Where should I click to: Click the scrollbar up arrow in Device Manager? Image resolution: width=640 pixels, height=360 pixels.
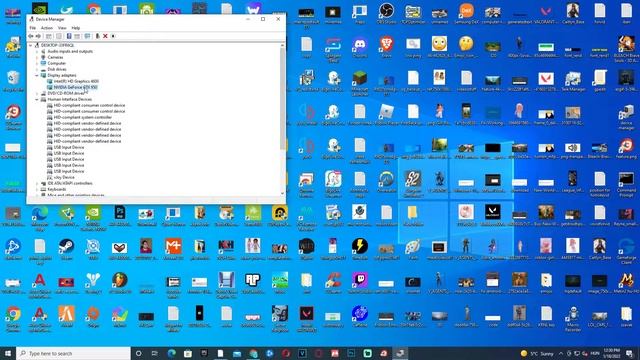(x=282, y=46)
